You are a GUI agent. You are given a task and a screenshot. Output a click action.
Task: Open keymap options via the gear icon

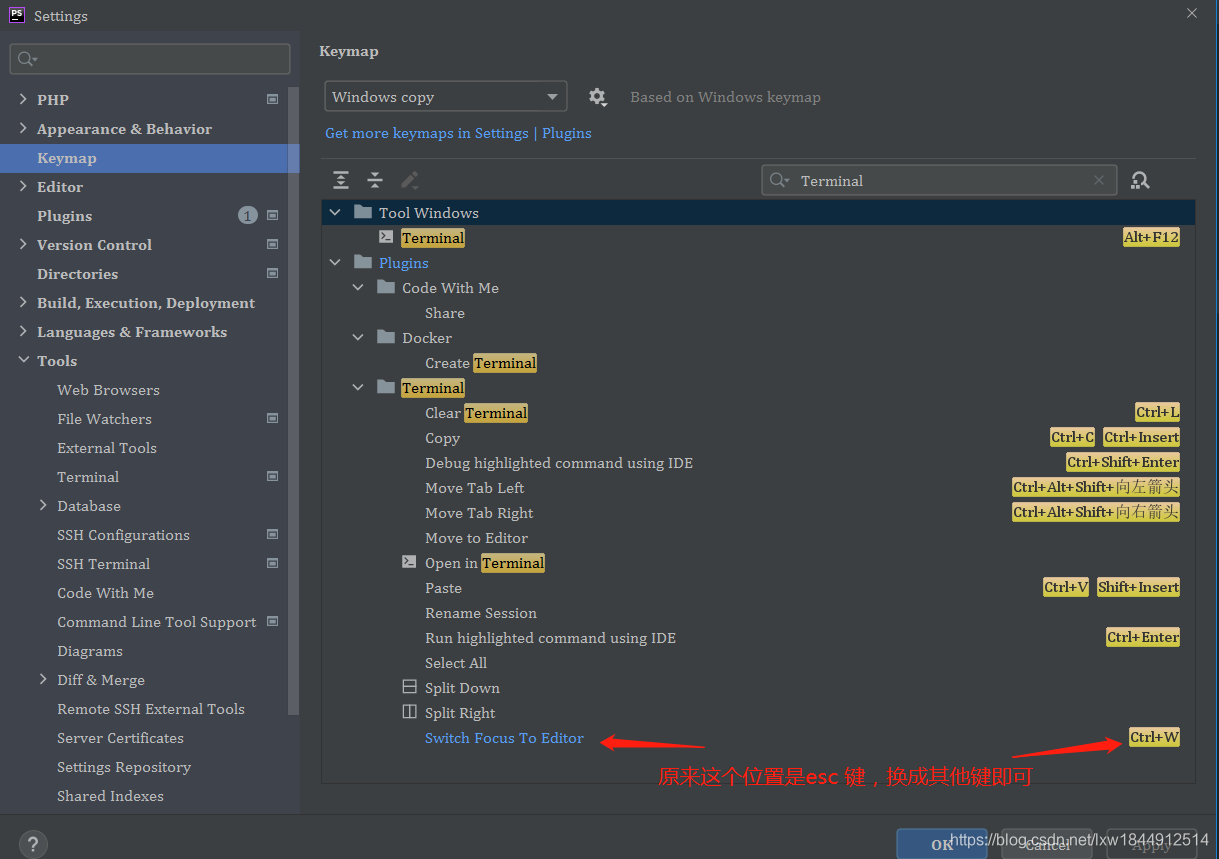click(597, 96)
